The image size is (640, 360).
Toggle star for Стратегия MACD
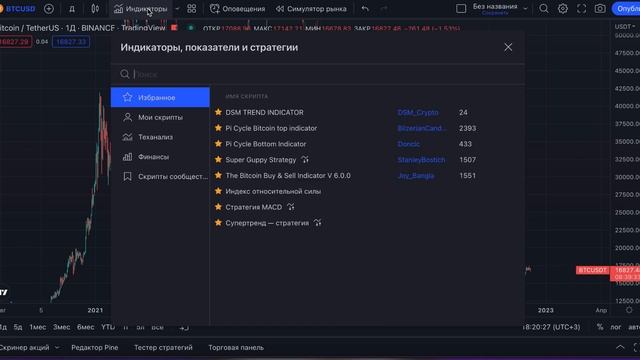[x=218, y=207]
